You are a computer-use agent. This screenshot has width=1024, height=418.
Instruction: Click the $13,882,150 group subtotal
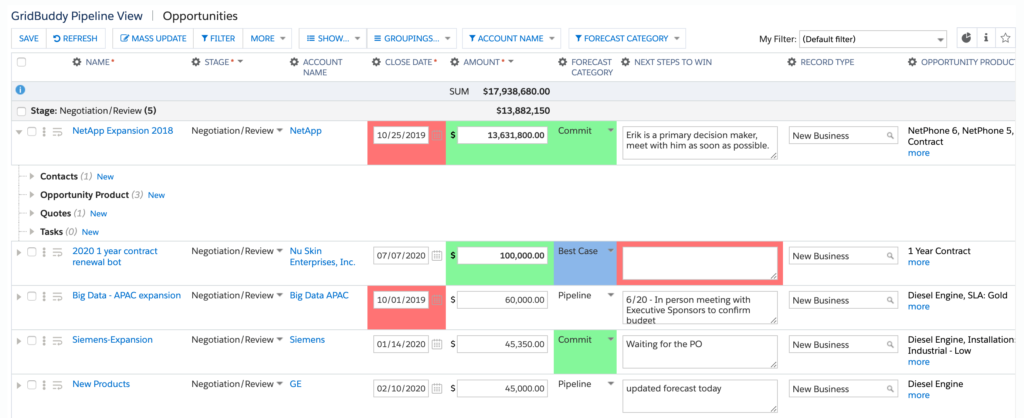click(523, 111)
